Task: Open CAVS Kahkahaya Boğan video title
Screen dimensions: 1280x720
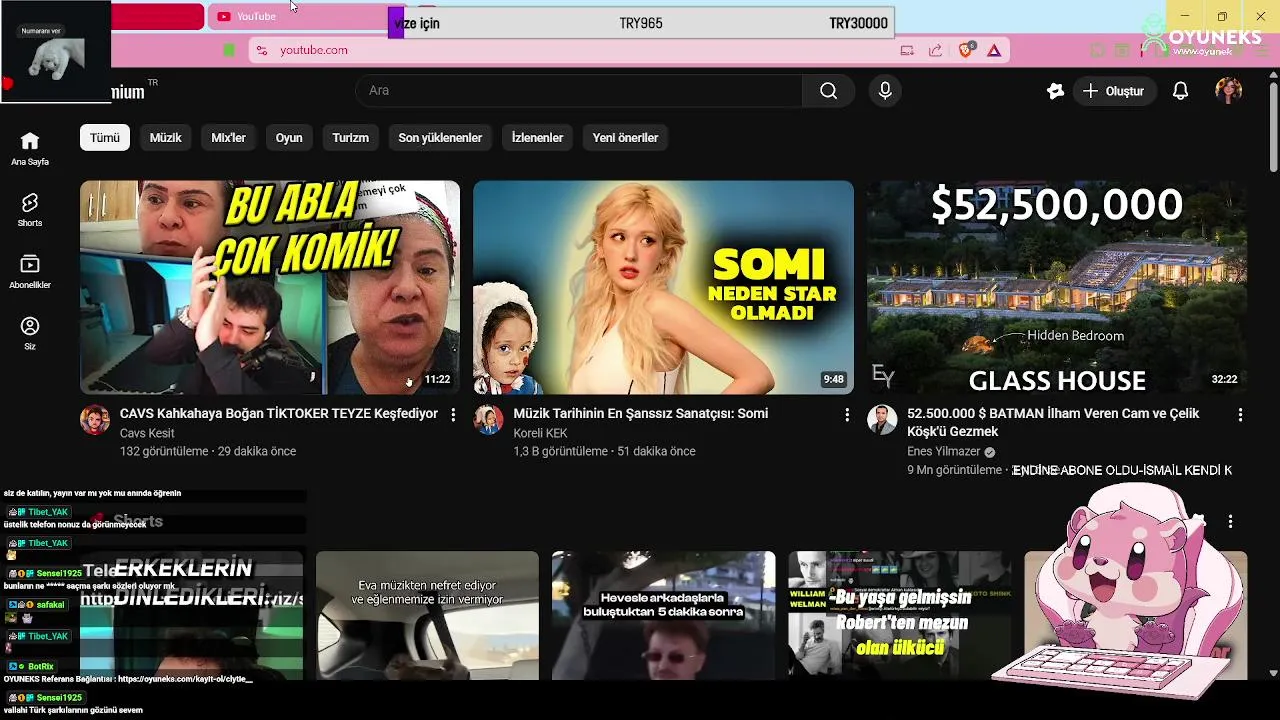Action: tap(279, 413)
